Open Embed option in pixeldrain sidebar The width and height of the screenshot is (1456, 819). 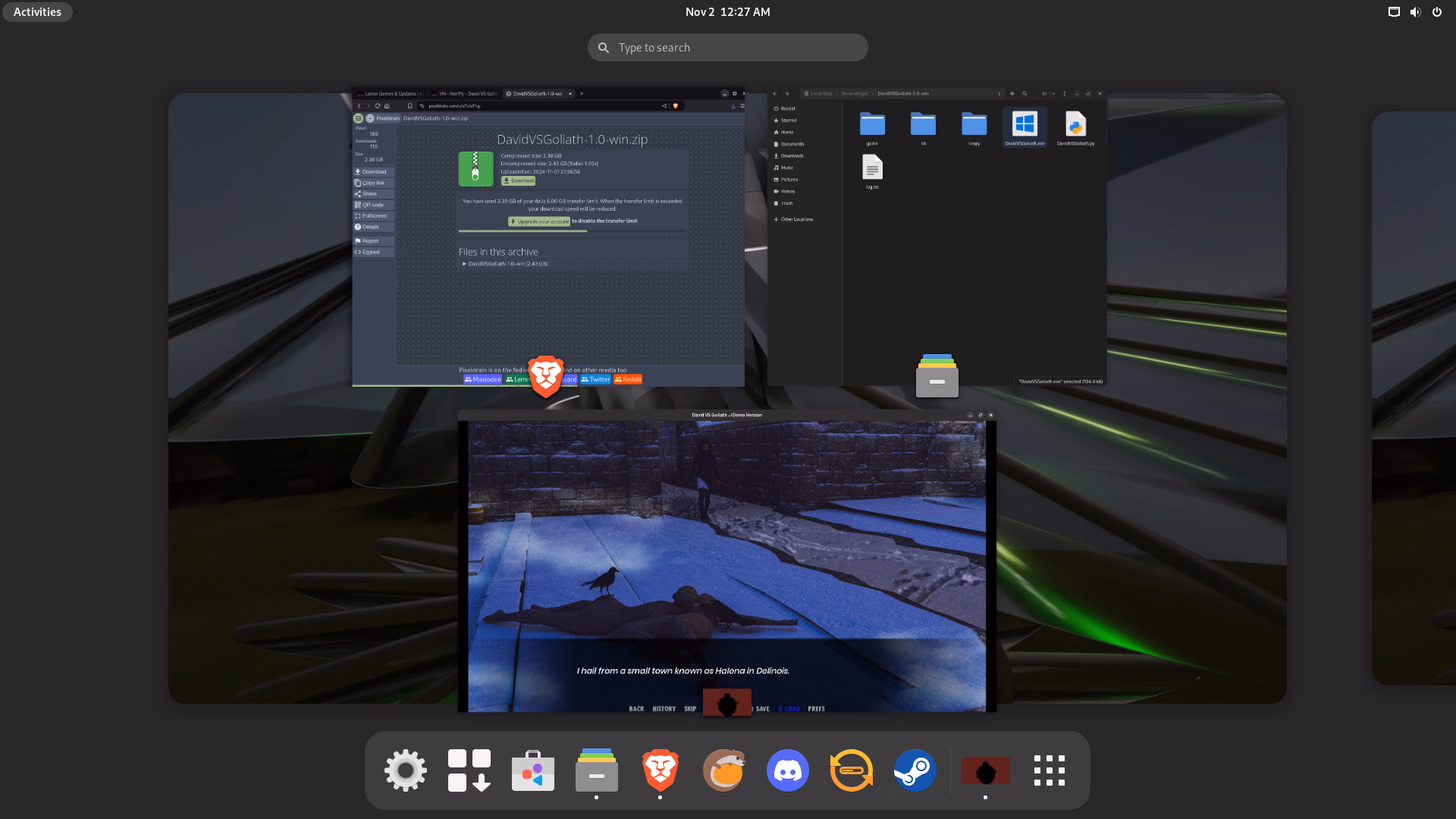click(373, 252)
